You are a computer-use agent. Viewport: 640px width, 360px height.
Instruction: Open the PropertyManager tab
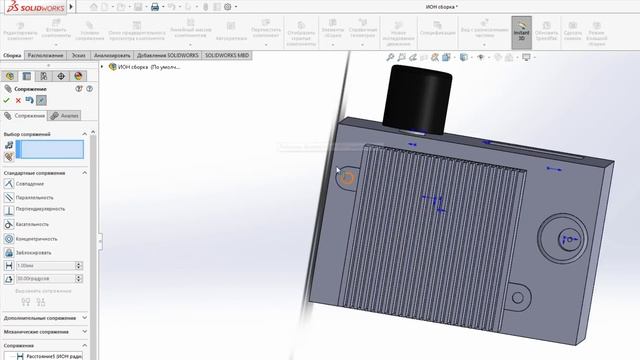click(x=27, y=76)
